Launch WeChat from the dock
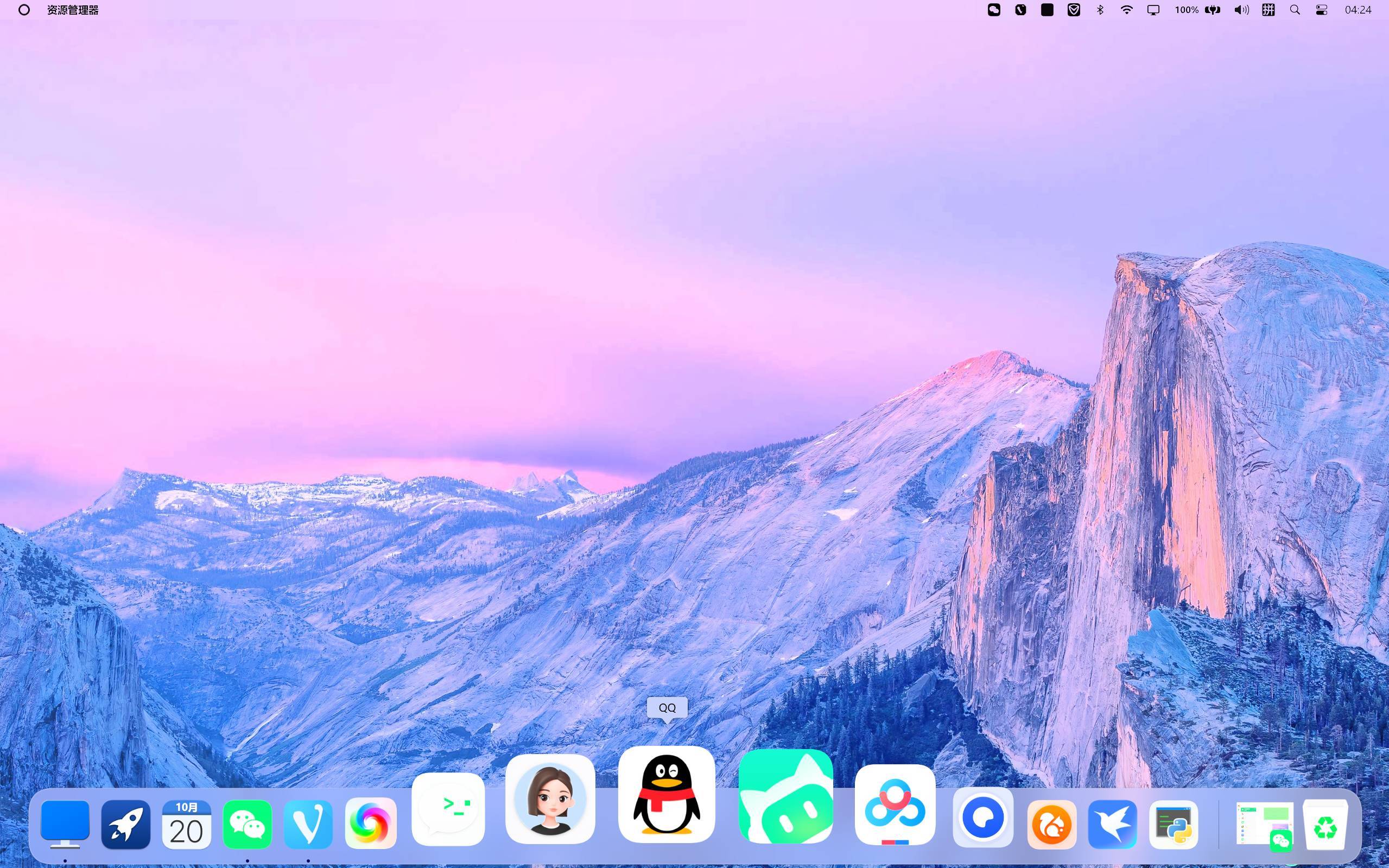The height and width of the screenshot is (868, 1389). 248,824
